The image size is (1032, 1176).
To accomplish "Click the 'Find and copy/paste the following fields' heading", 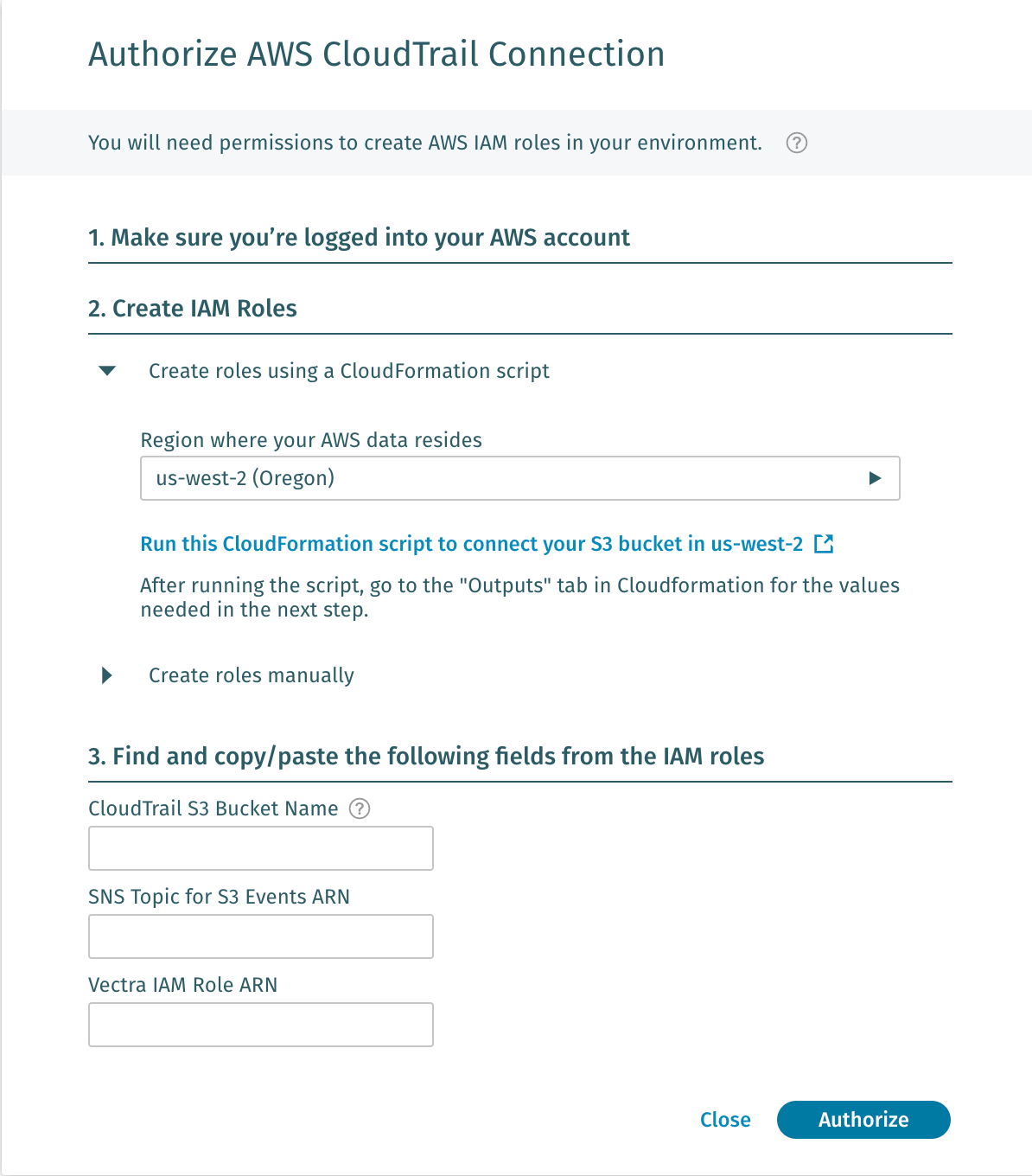I will (x=426, y=757).
